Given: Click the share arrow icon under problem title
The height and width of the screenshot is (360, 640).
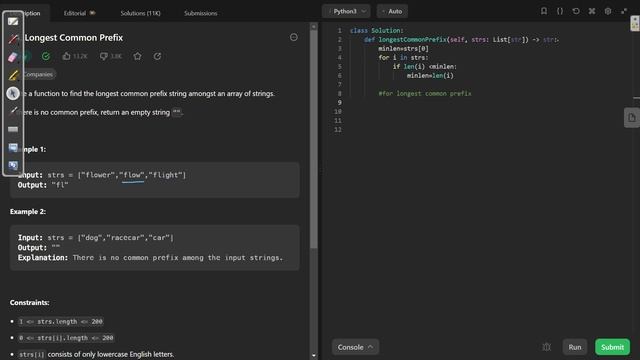Looking at the screenshot, I should pyautogui.click(x=158, y=56).
